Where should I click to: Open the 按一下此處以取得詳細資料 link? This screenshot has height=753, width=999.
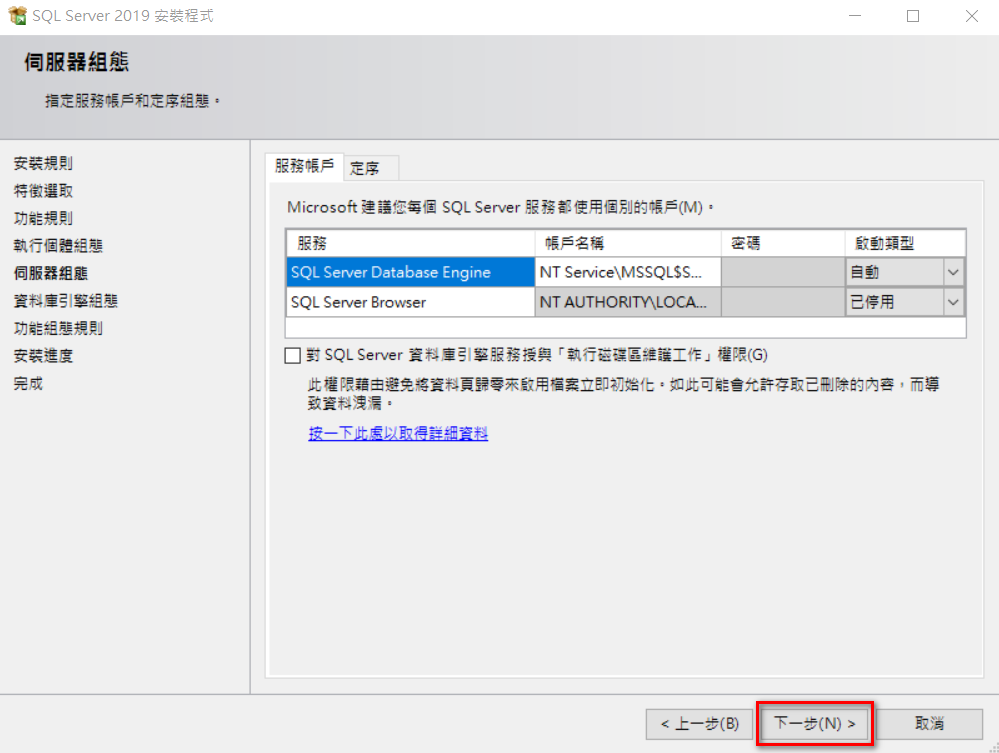coord(398,434)
